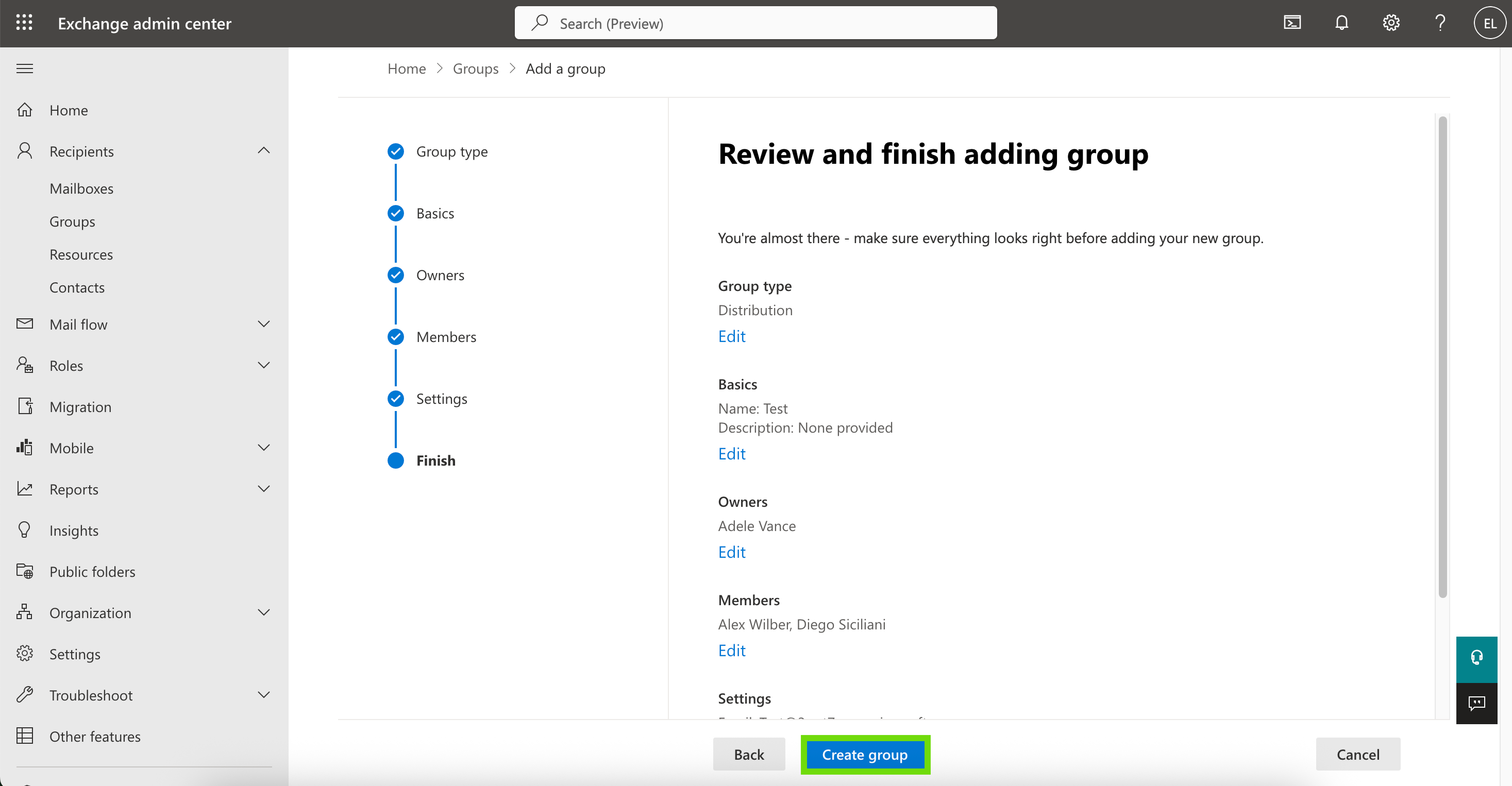Click the search magnifier icon
Screen dimensions: 1512x786
[x=540, y=23]
